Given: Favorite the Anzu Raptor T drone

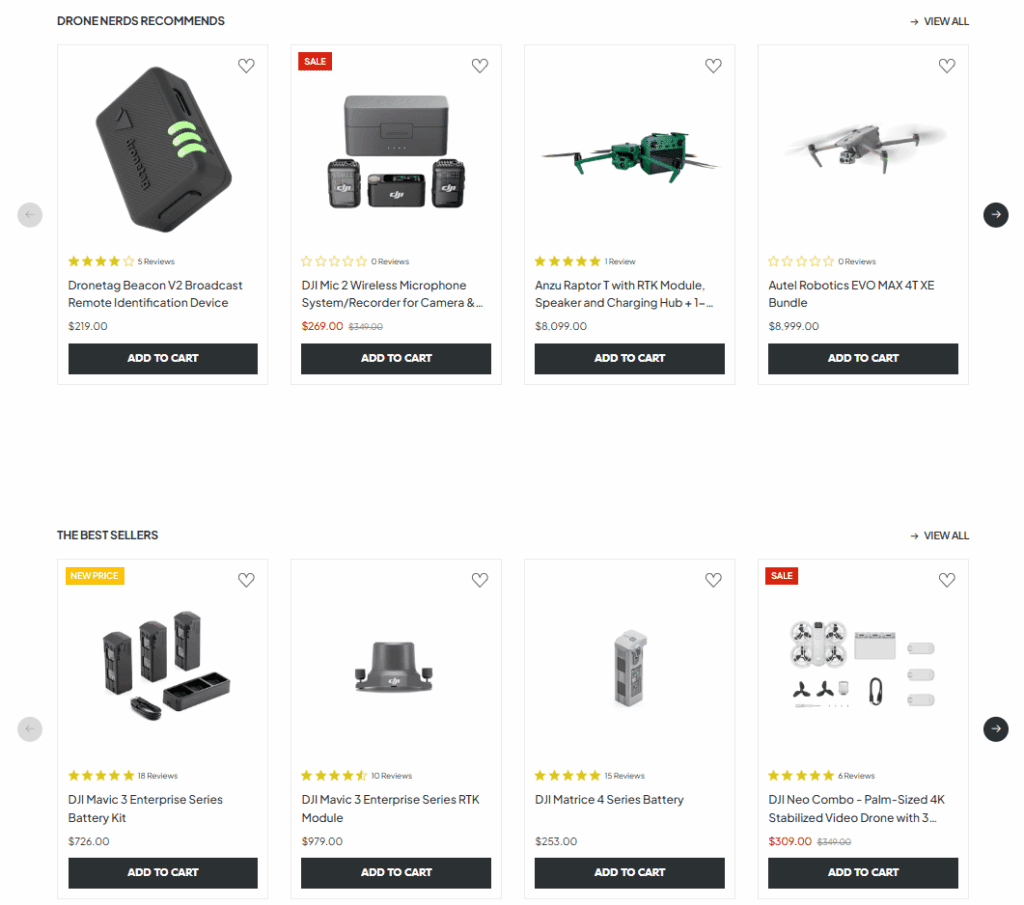Looking at the screenshot, I should click(x=713, y=66).
